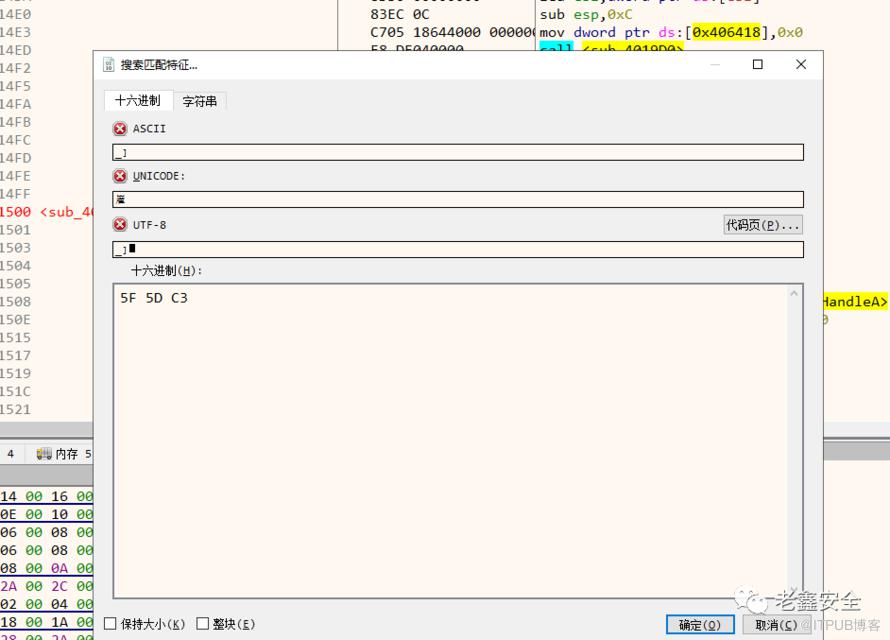Screen dimensions: 890x640
Task: Click the memory dump tab icon
Action: (x=44, y=454)
